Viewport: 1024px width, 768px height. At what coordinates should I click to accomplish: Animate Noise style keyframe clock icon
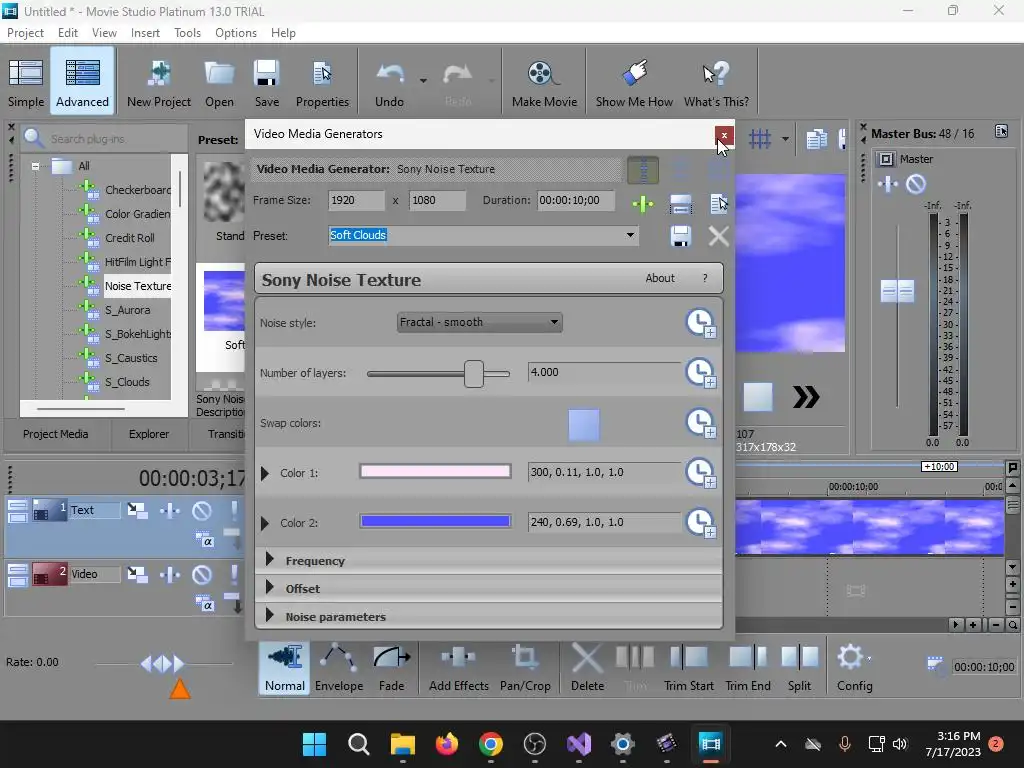(x=701, y=323)
